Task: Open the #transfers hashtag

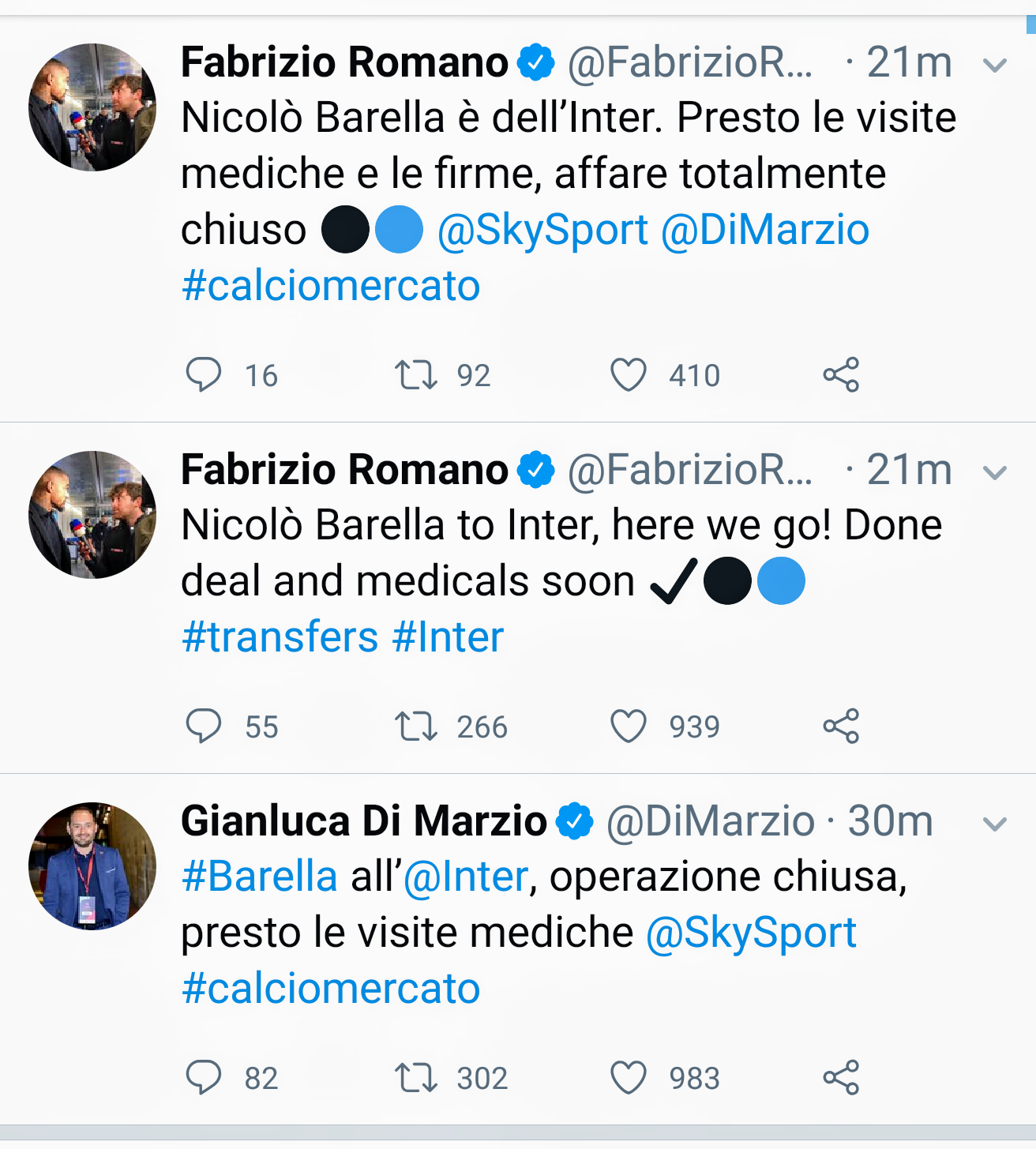Action: pyautogui.click(x=280, y=637)
